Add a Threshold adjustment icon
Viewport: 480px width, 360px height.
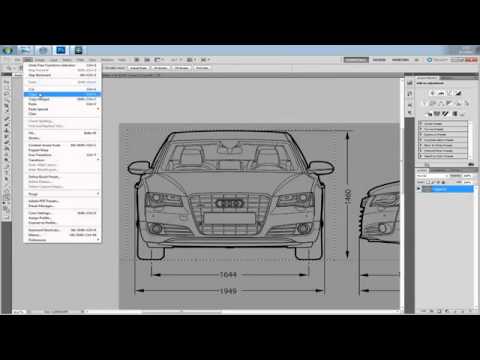445,114
